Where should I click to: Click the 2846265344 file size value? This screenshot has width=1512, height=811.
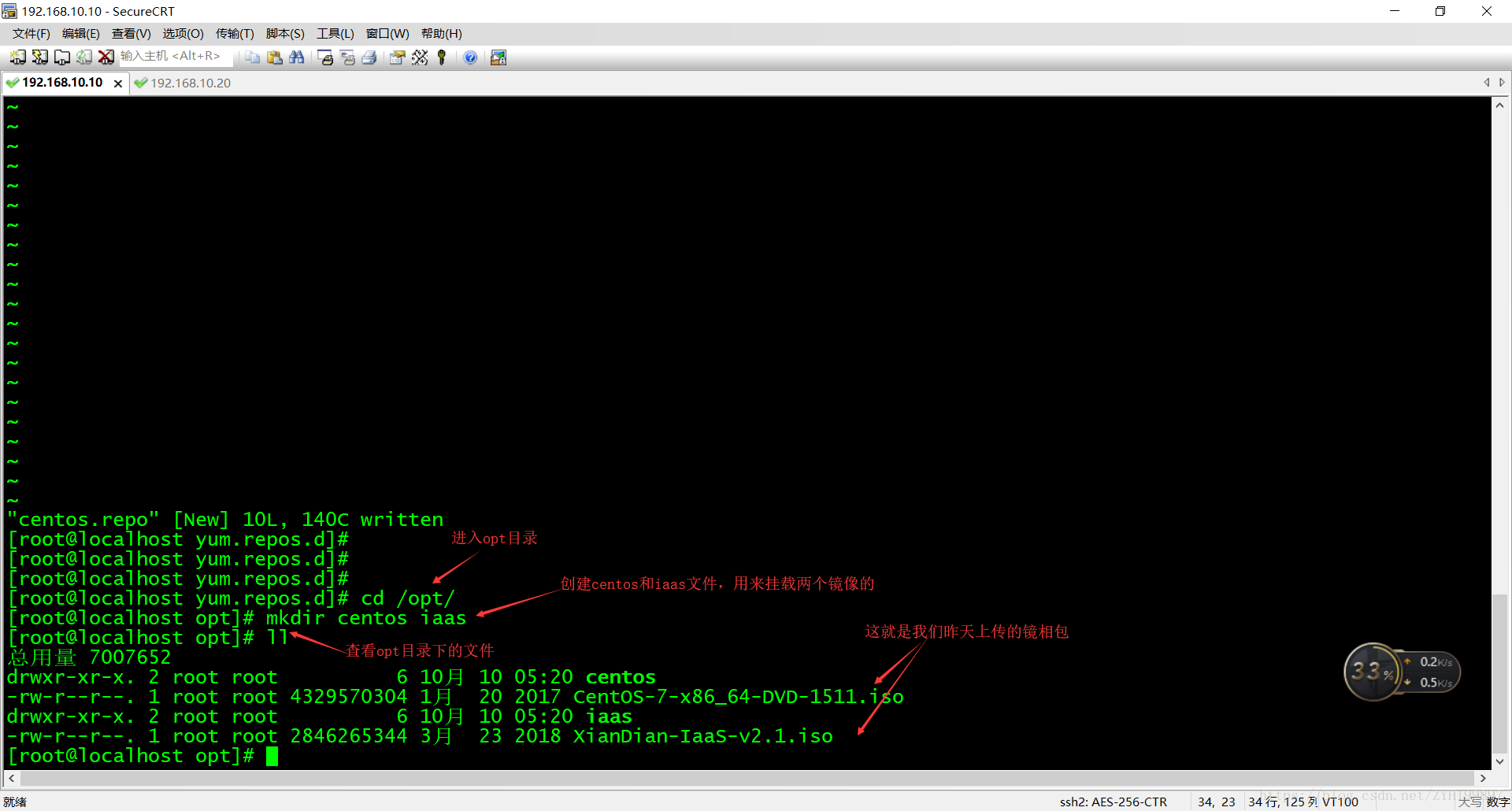coord(349,736)
